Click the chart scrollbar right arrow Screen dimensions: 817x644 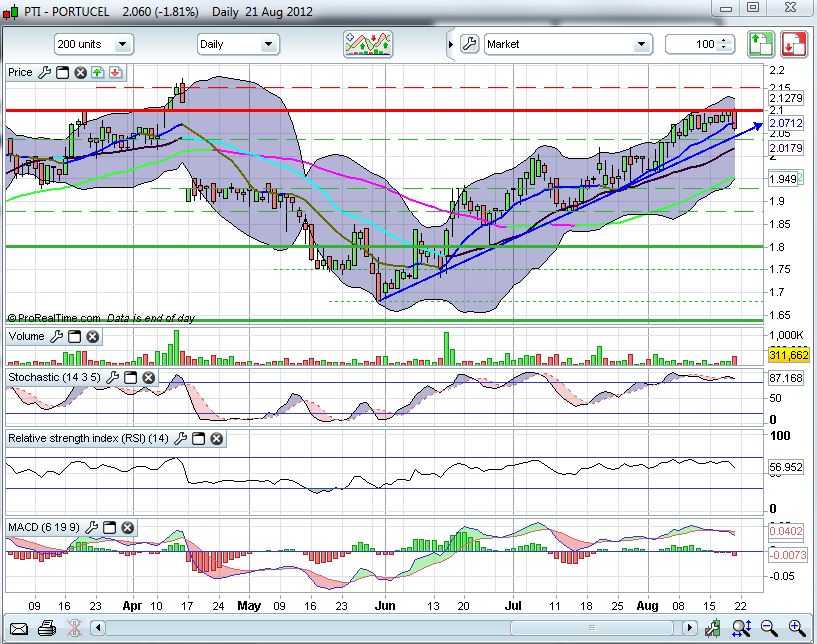(690, 628)
